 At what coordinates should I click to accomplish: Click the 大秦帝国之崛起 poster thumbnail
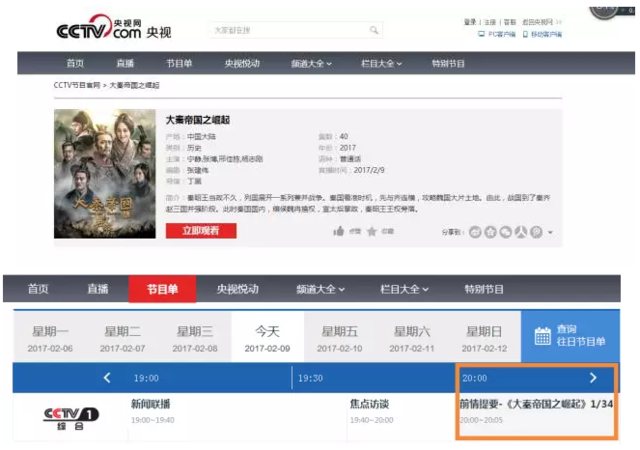[x=105, y=174]
